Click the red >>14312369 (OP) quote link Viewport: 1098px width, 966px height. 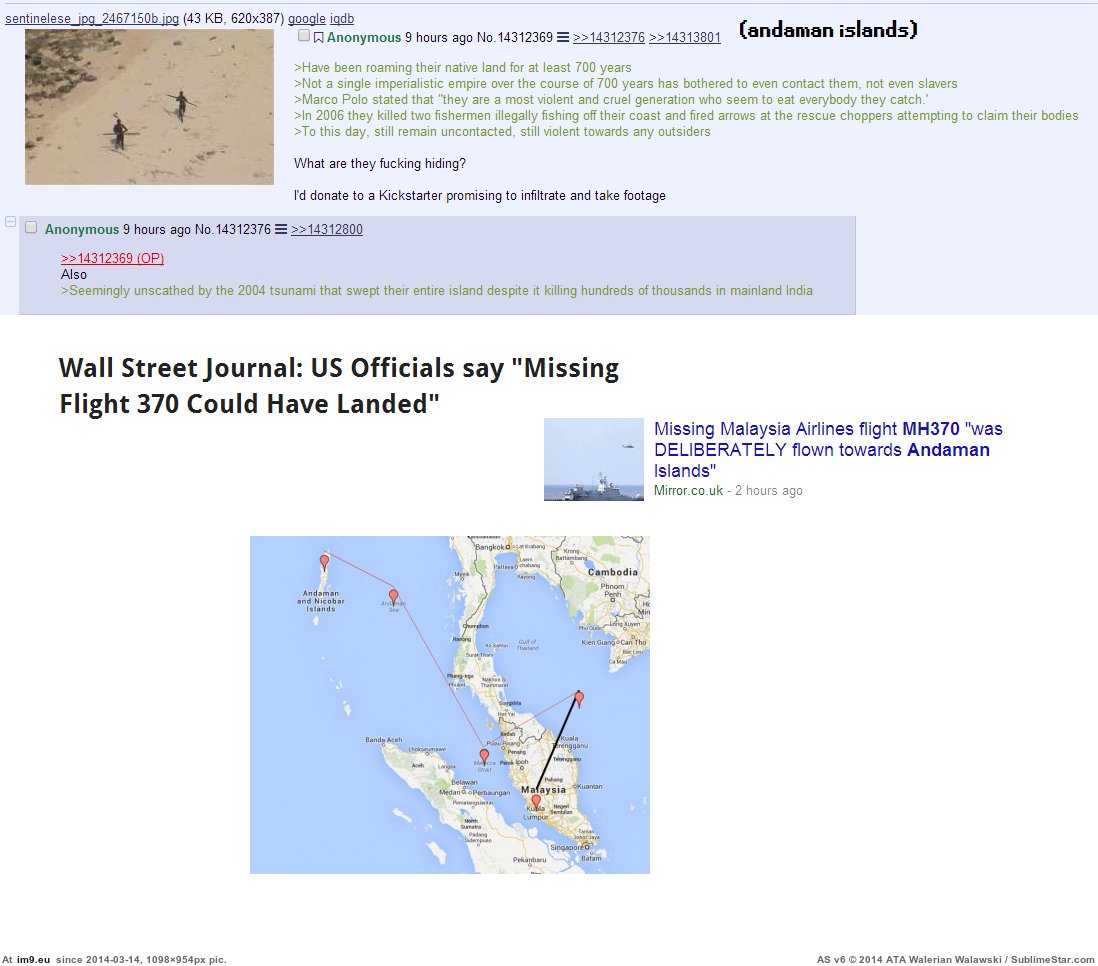click(112, 258)
